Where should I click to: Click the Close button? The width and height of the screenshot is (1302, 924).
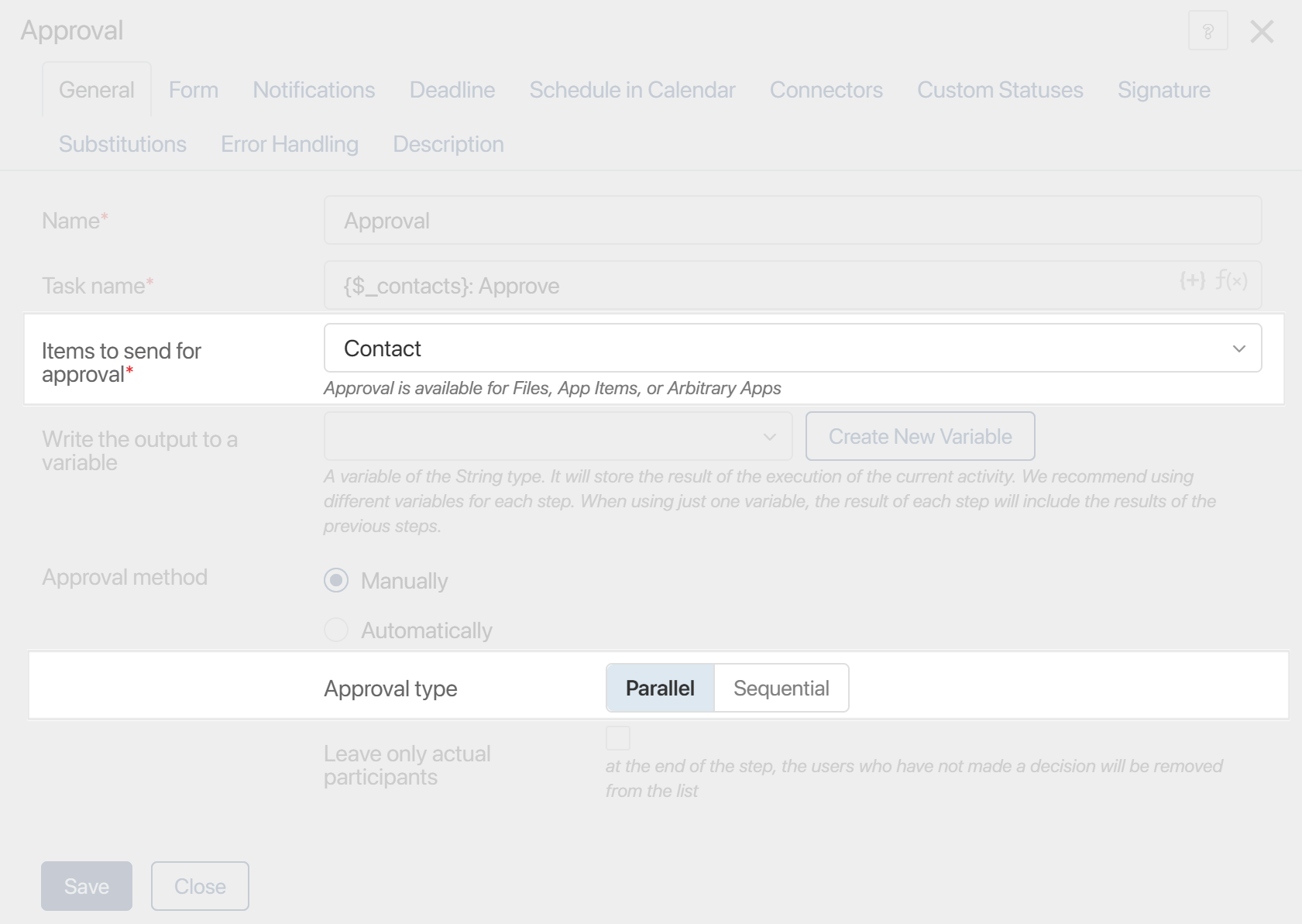coord(200,886)
